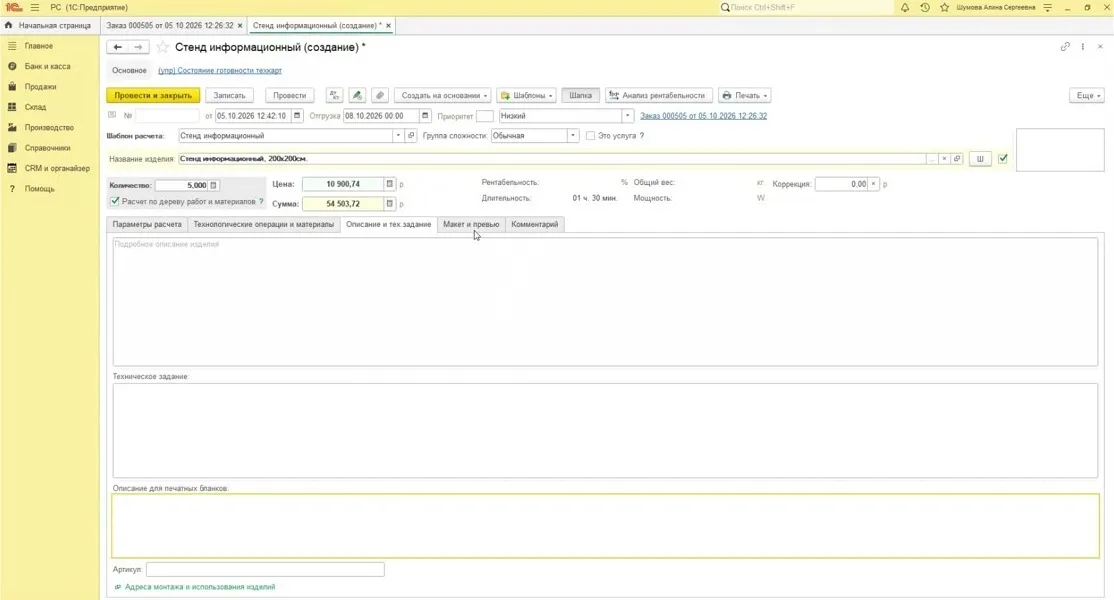The image size is (1114, 600).
Task: Switch to Параметры расчета tab
Action: pos(147,224)
